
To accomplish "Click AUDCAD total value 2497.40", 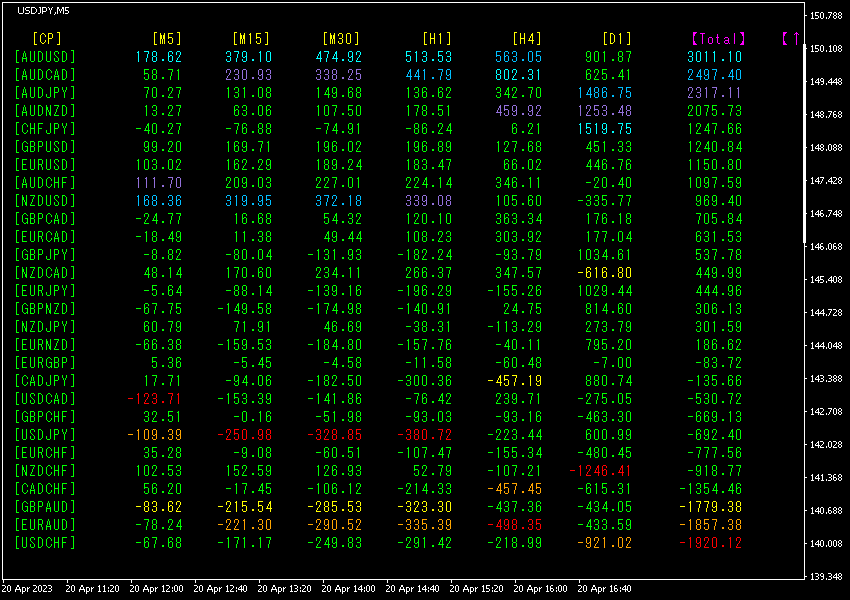I will pyautogui.click(x=714, y=75).
